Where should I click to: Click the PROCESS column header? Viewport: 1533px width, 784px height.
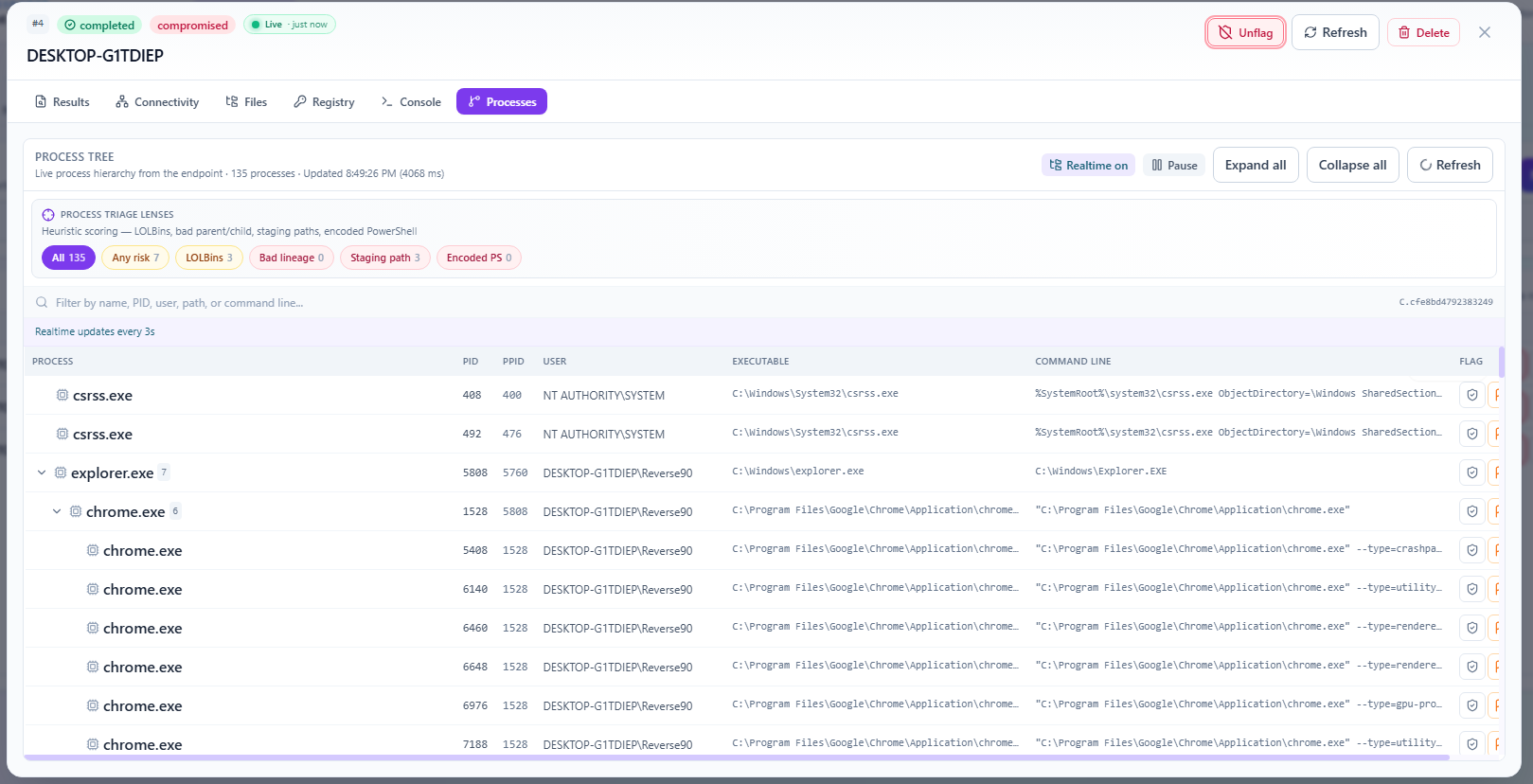coord(52,362)
